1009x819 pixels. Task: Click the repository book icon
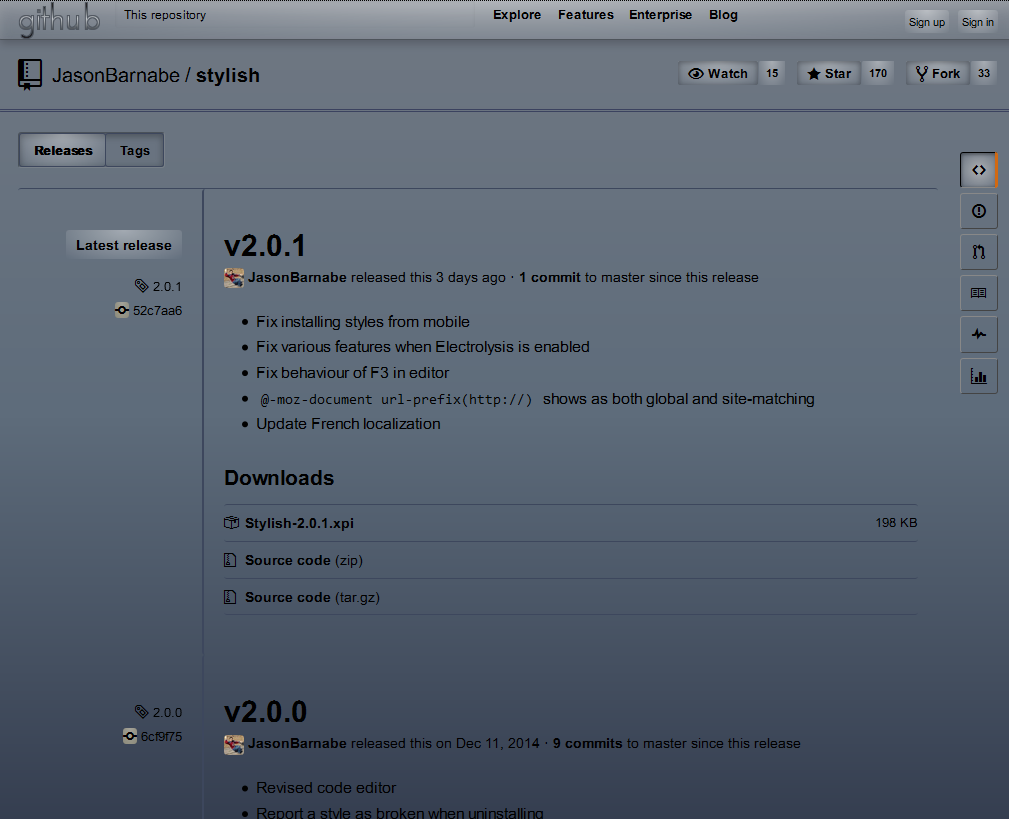pos(30,75)
